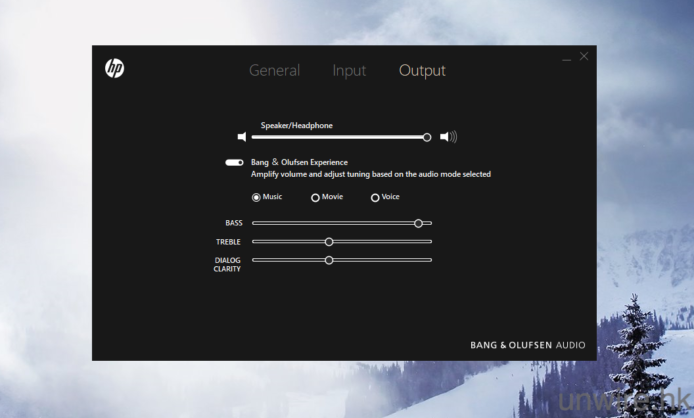Click the loud speaker icon with sound waves

448,137
